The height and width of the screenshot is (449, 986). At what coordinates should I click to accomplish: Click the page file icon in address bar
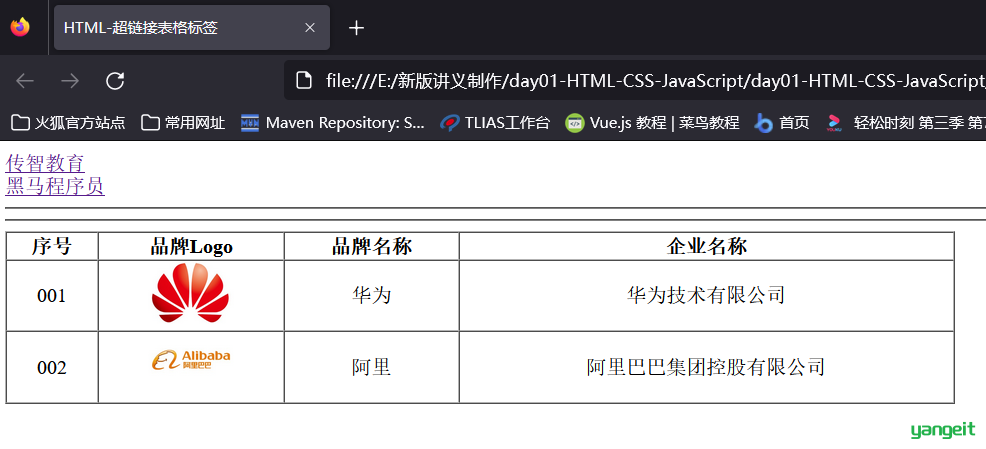coord(304,80)
